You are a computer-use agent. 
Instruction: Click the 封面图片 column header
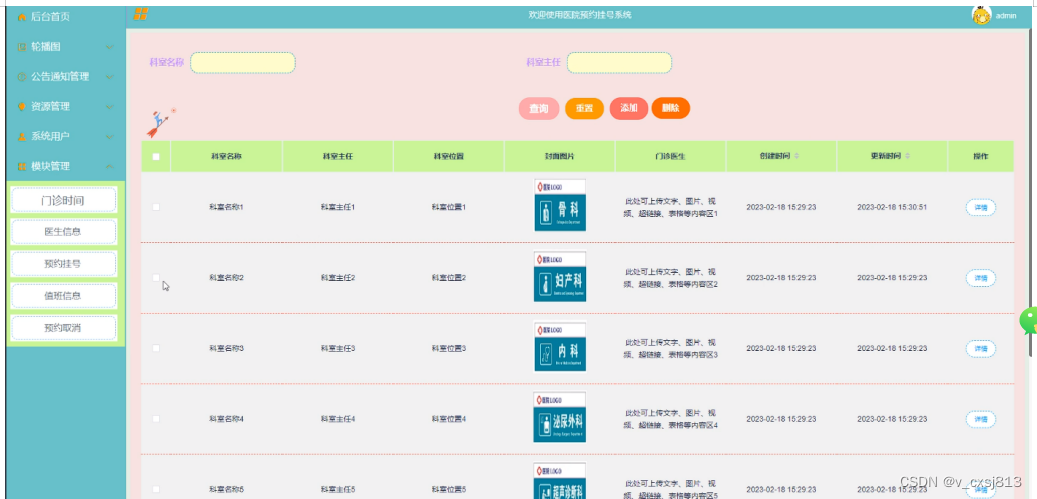[560, 157]
